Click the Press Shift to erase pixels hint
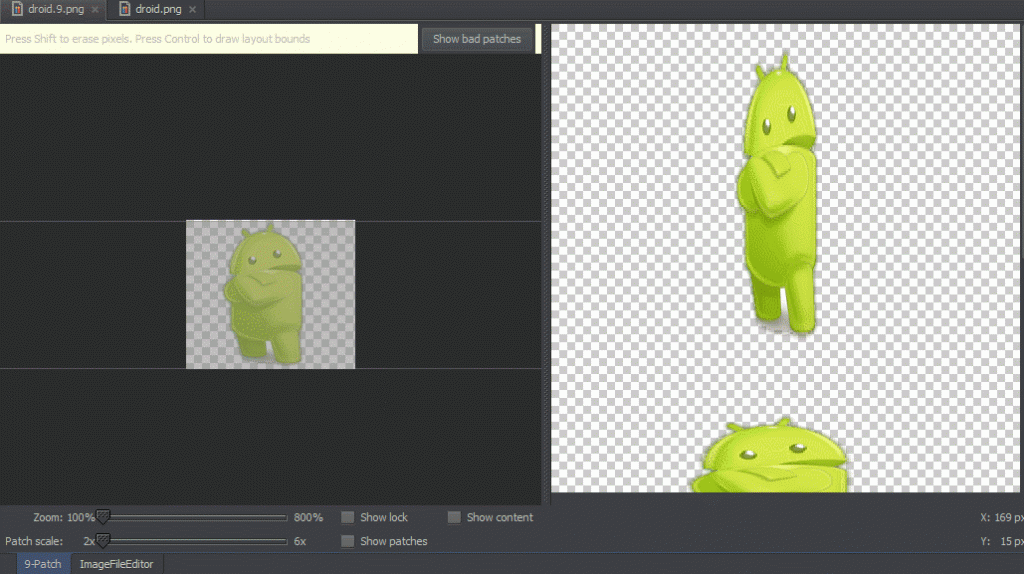This screenshot has width=1024, height=574. click(157, 39)
